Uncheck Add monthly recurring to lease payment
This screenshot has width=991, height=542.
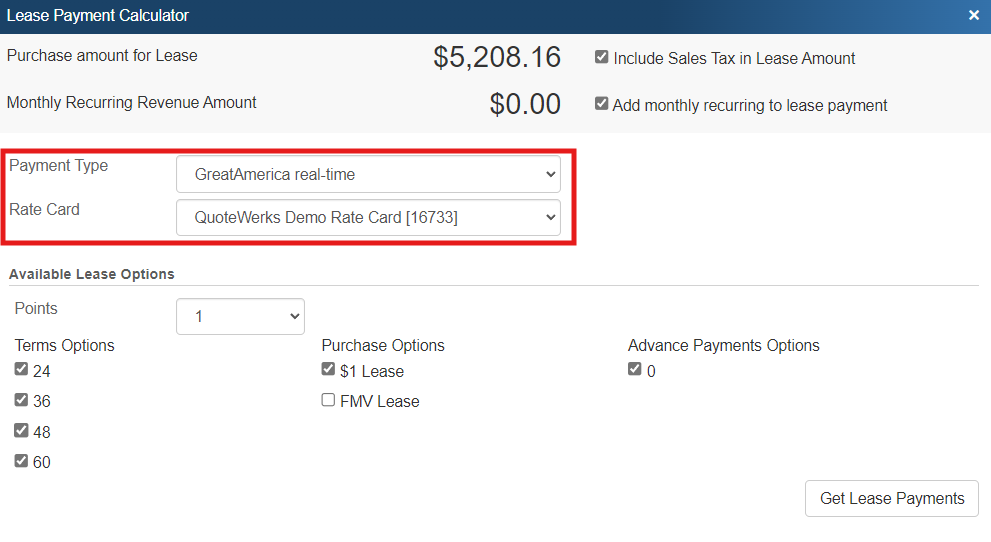click(601, 104)
